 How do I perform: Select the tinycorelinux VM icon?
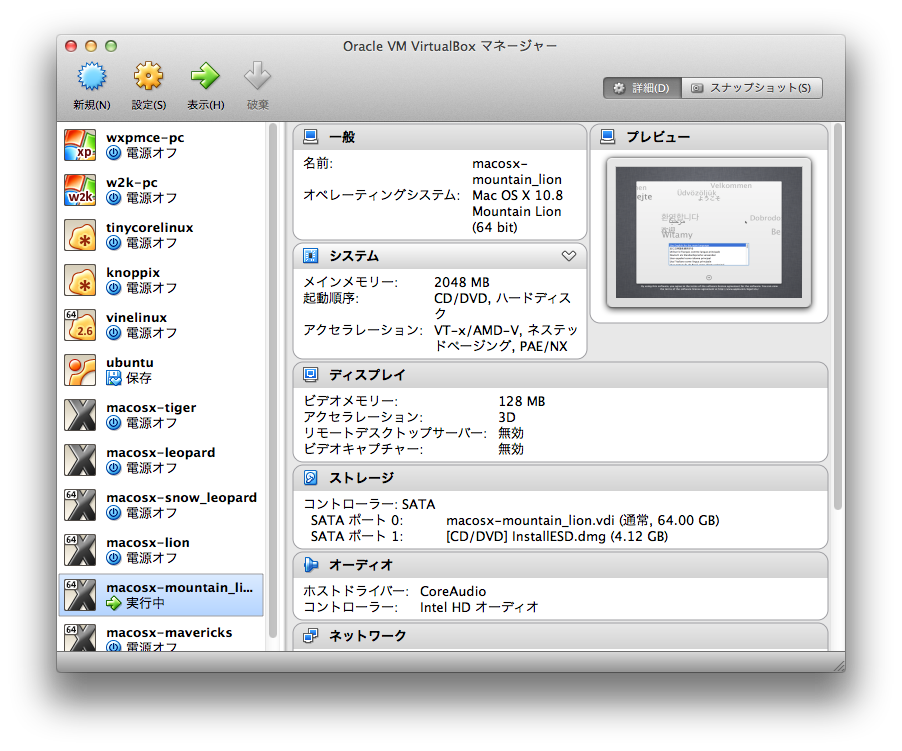[80, 236]
